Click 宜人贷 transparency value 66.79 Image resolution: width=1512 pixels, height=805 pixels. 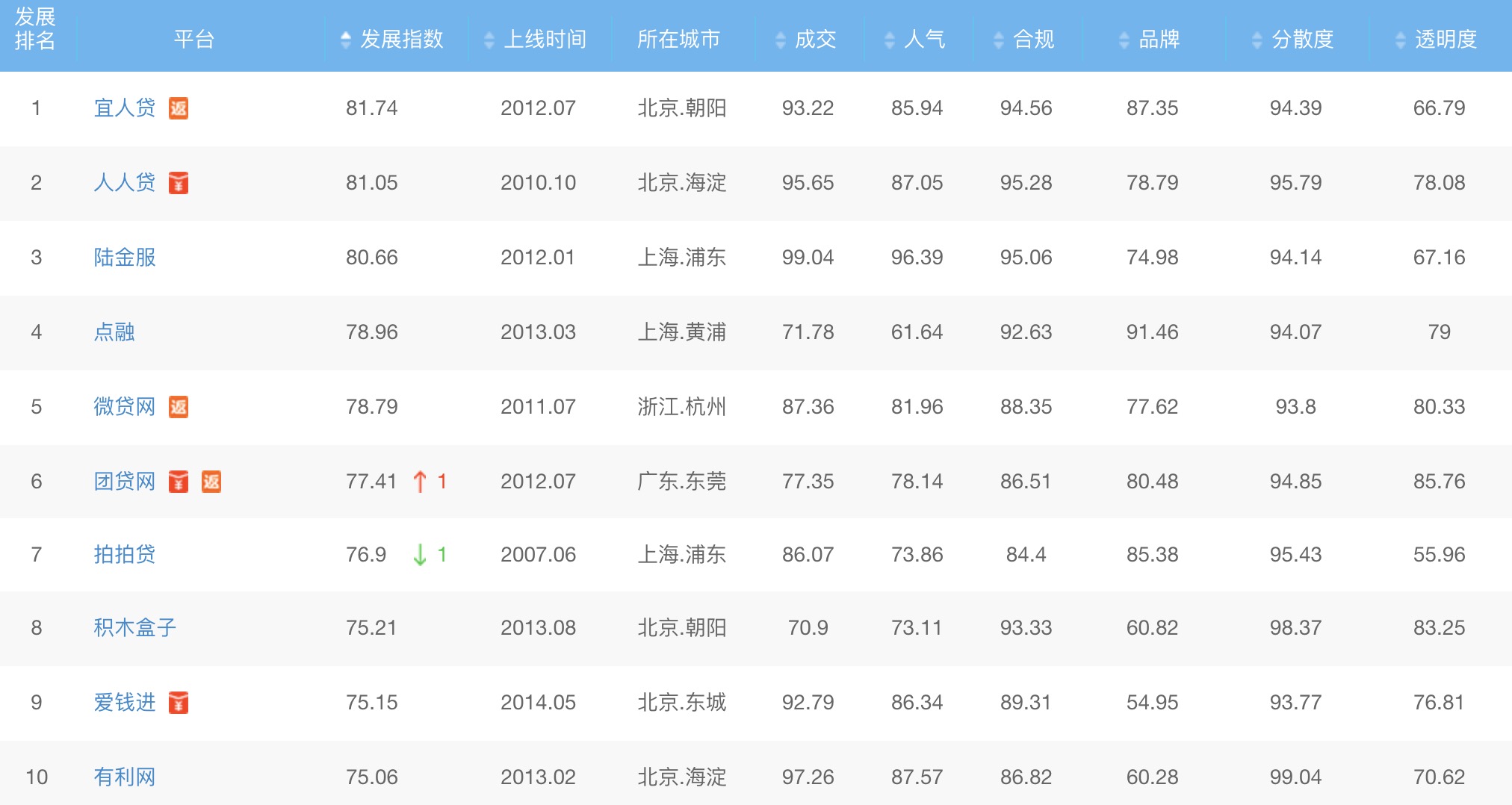(1440, 108)
